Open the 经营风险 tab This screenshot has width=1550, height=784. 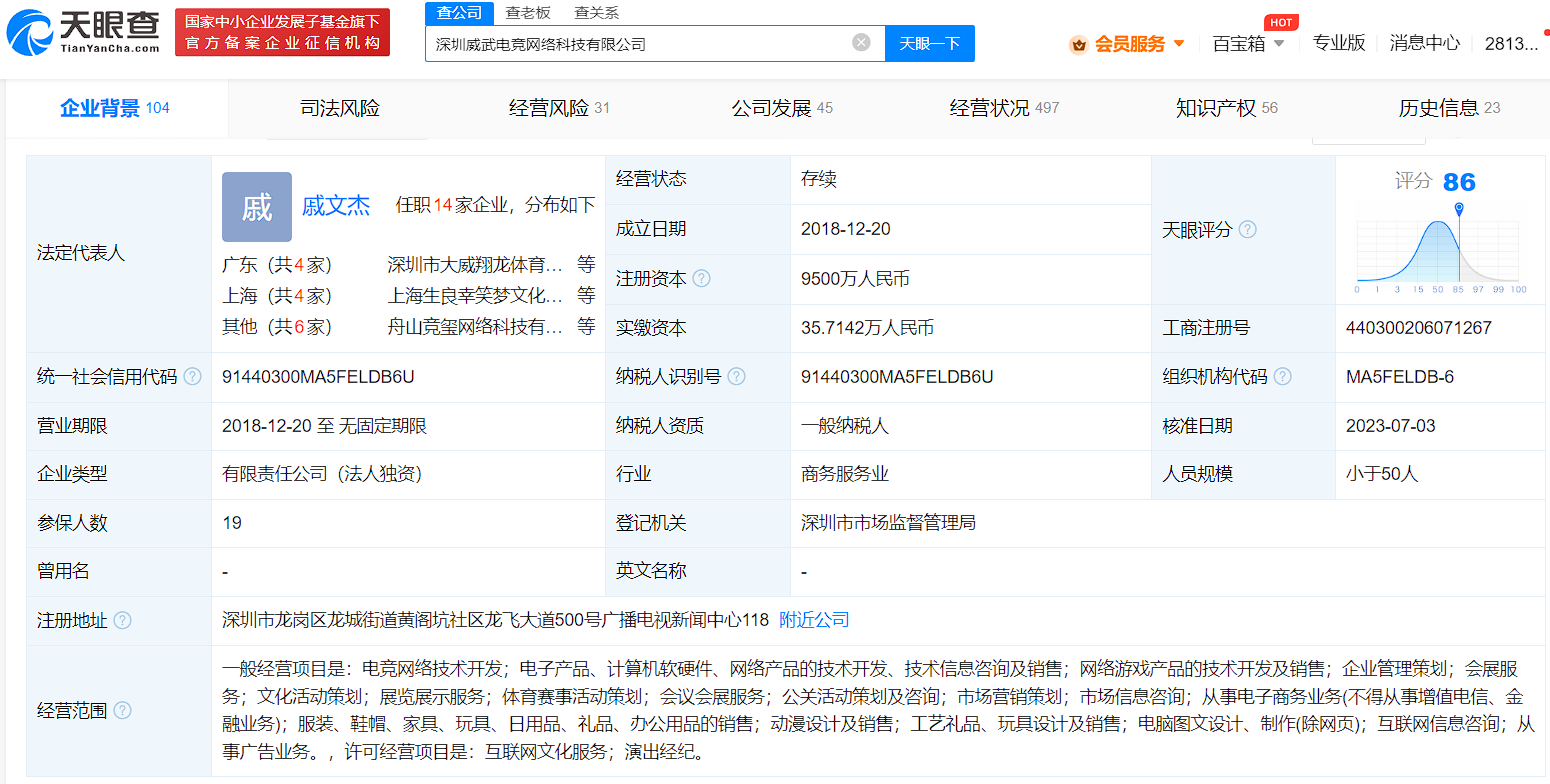(x=559, y=108)
